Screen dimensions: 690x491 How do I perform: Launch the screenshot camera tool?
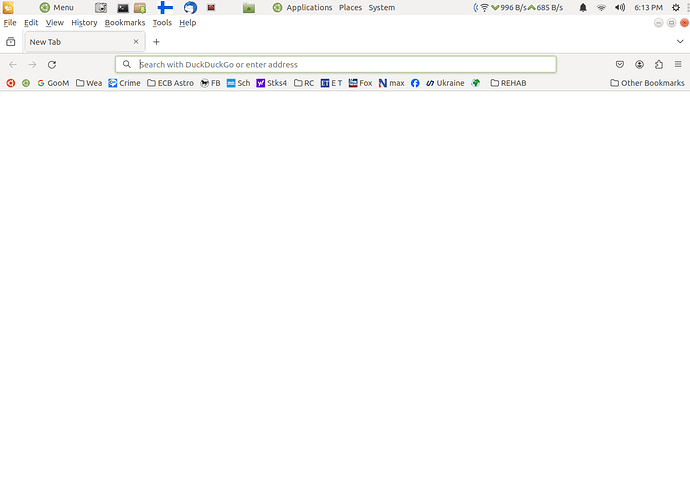point(101,7)
